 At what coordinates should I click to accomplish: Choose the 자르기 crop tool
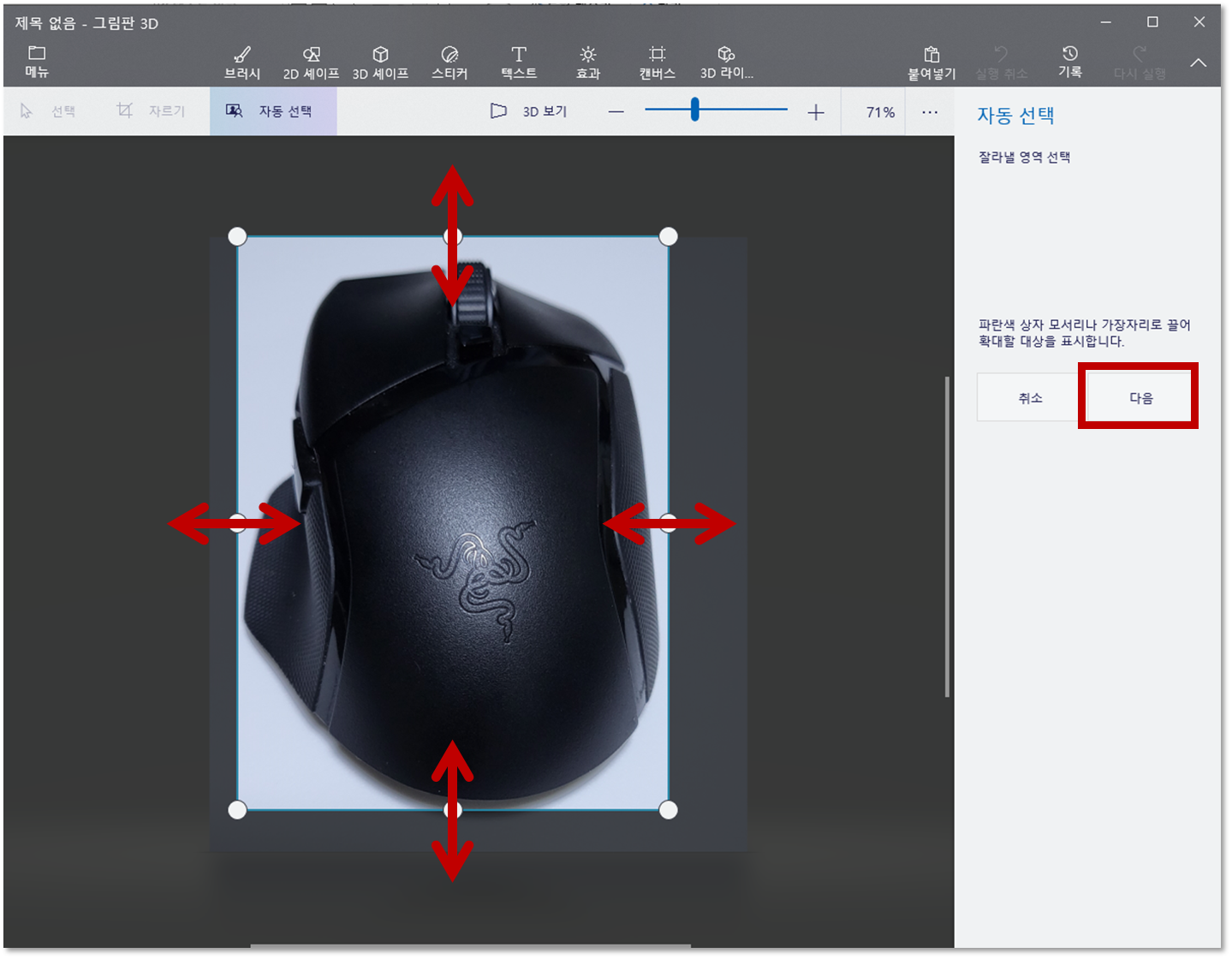[151, 111]
